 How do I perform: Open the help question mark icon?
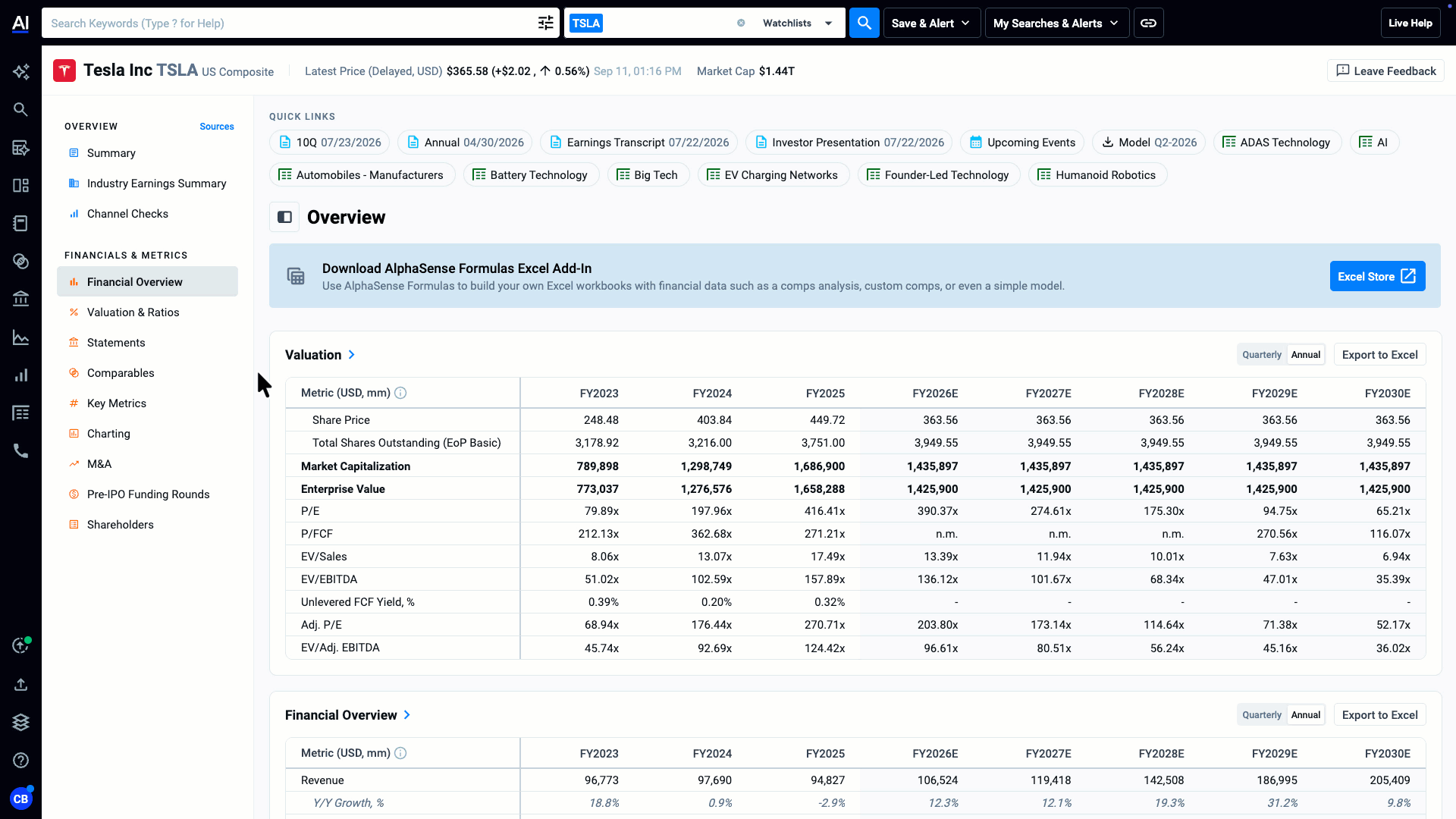point(20,760)
